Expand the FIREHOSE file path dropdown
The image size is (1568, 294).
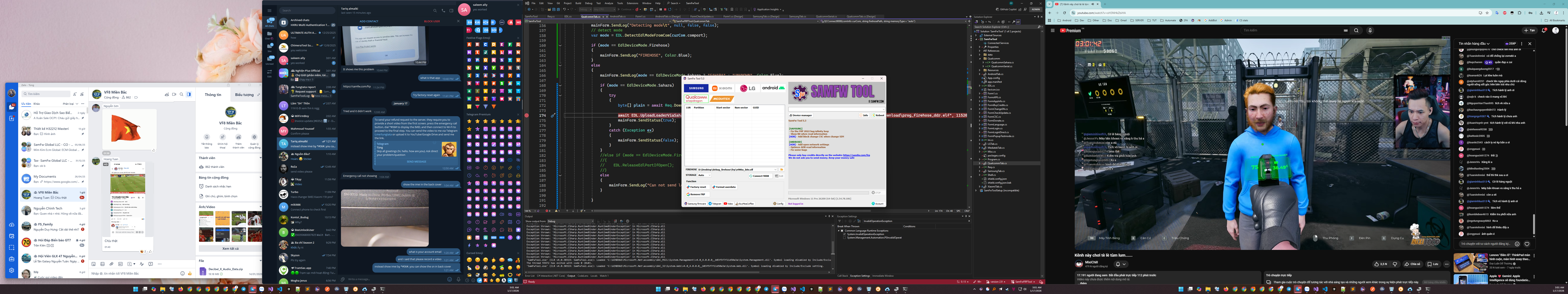(775, 170)
